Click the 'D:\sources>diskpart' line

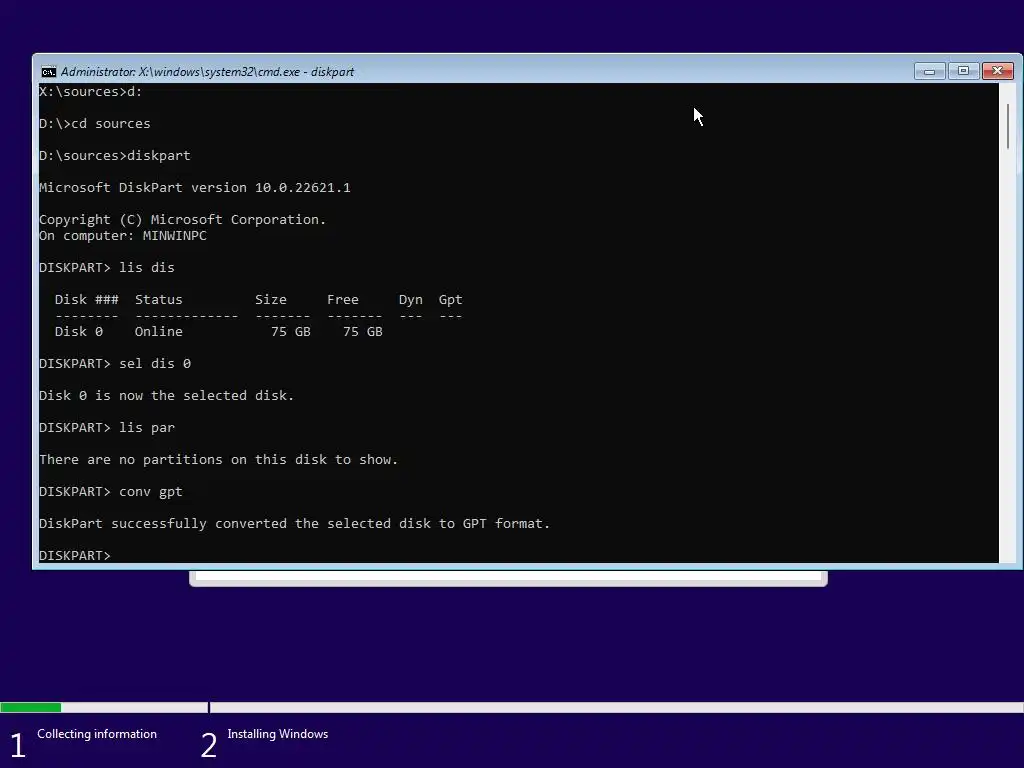click(x=115, y=155)
